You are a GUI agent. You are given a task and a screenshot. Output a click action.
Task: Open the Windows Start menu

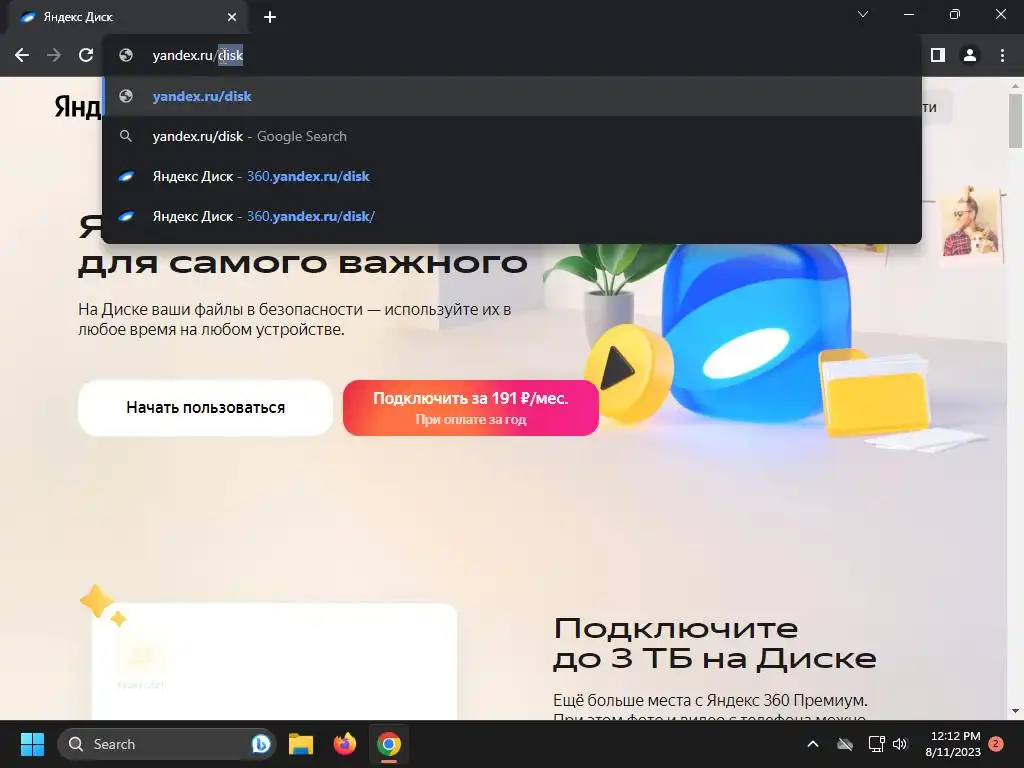[x=32, y=744]
